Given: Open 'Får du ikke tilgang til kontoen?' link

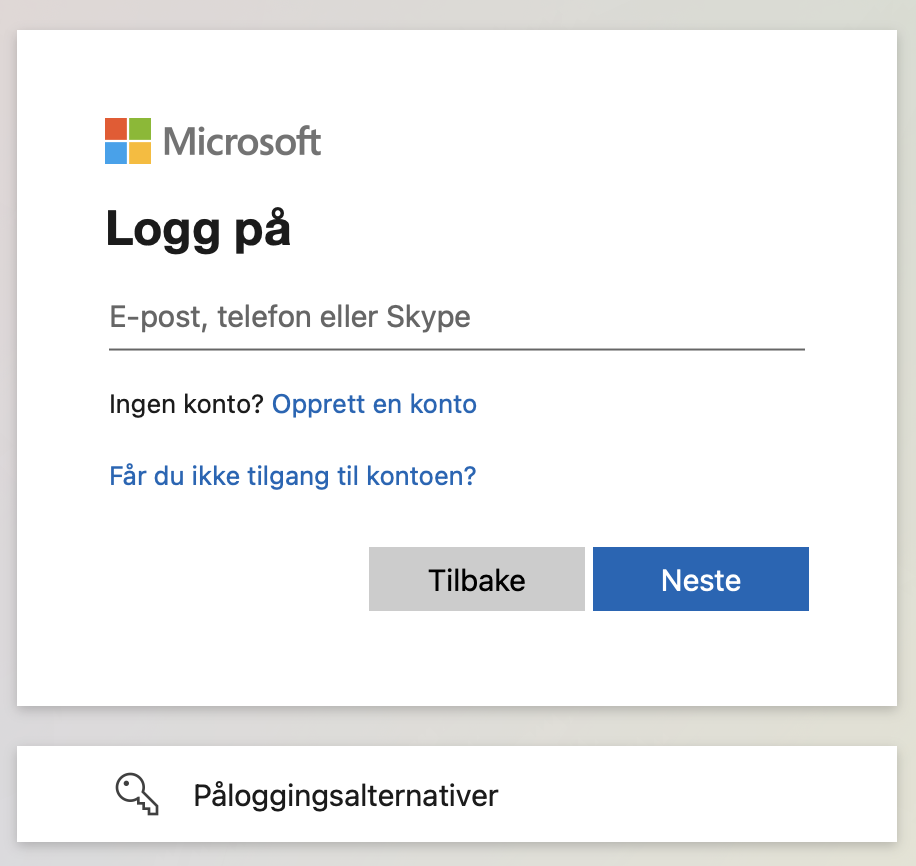Looking at the screenshot, I should (293, 476).
